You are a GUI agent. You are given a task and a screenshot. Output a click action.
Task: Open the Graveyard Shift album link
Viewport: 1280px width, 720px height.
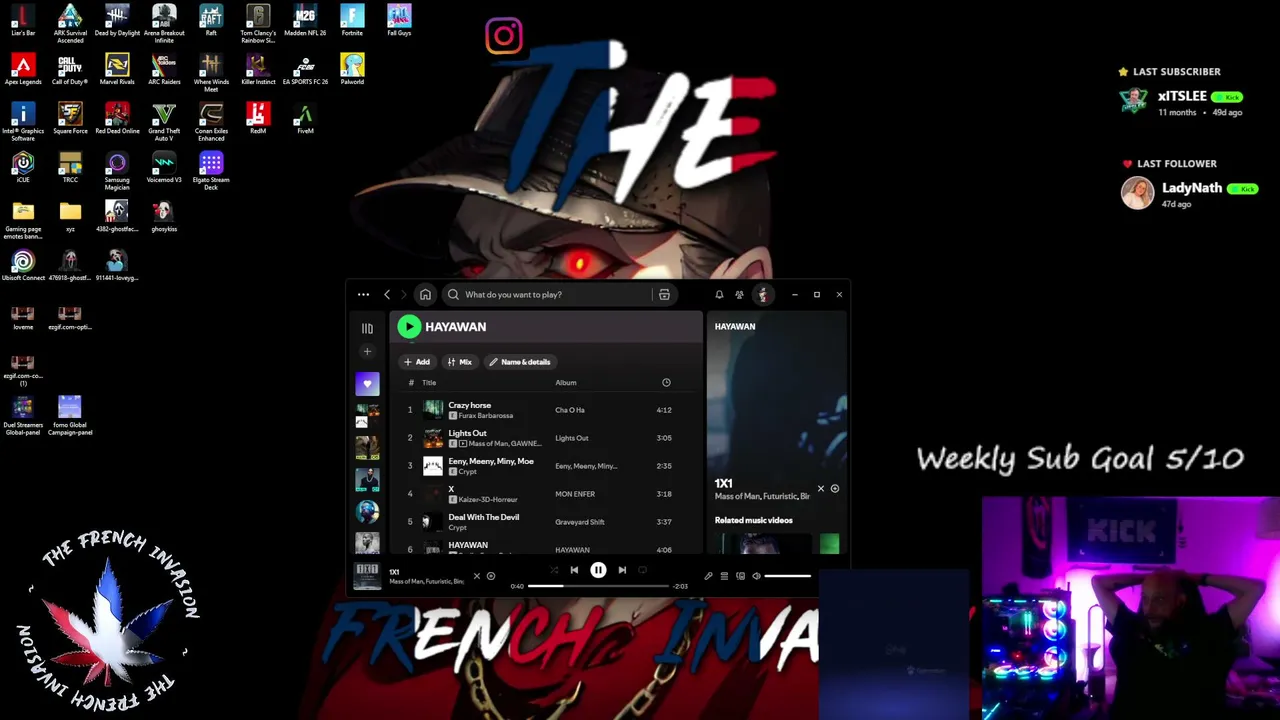(580, 522)
